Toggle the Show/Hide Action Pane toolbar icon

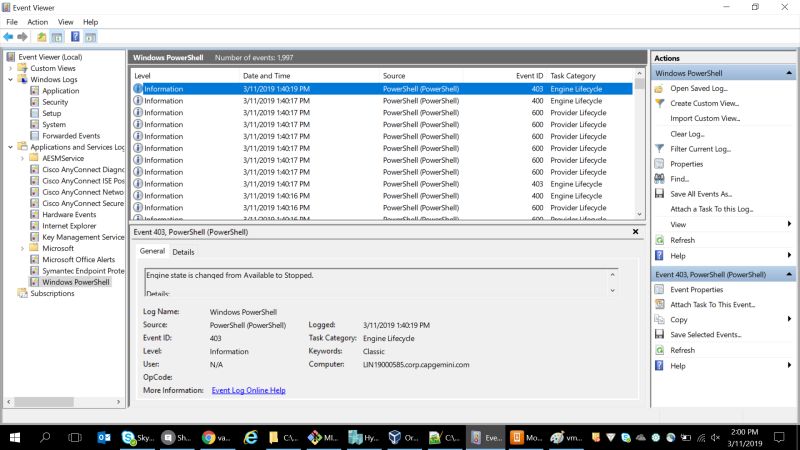click(x=90, y=37)
